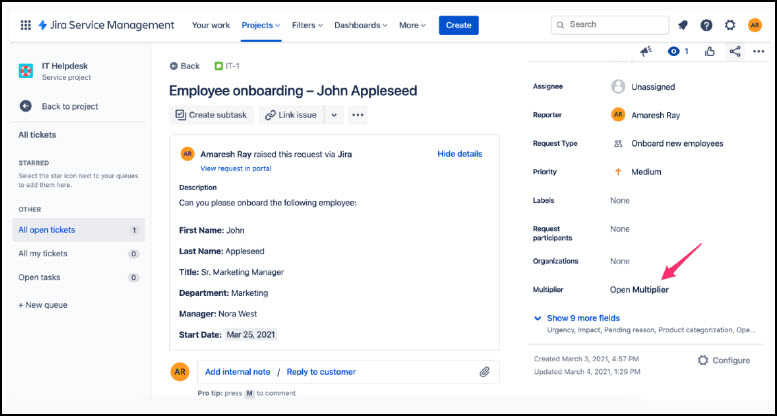Open the settings gear icon
Viewport: 777px width, 416px height.
pos(730,25)
